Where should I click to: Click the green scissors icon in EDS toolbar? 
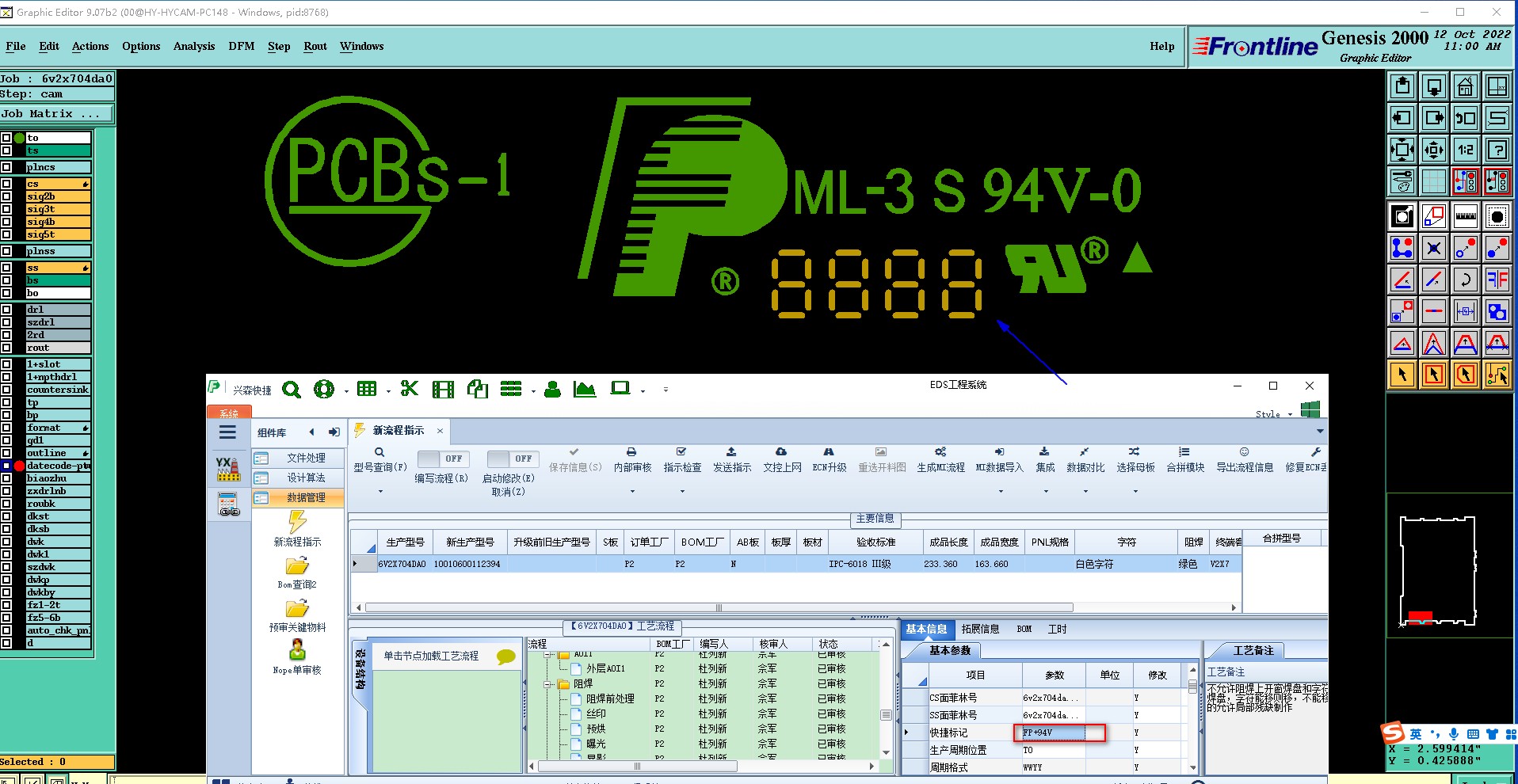click(409, 389)
